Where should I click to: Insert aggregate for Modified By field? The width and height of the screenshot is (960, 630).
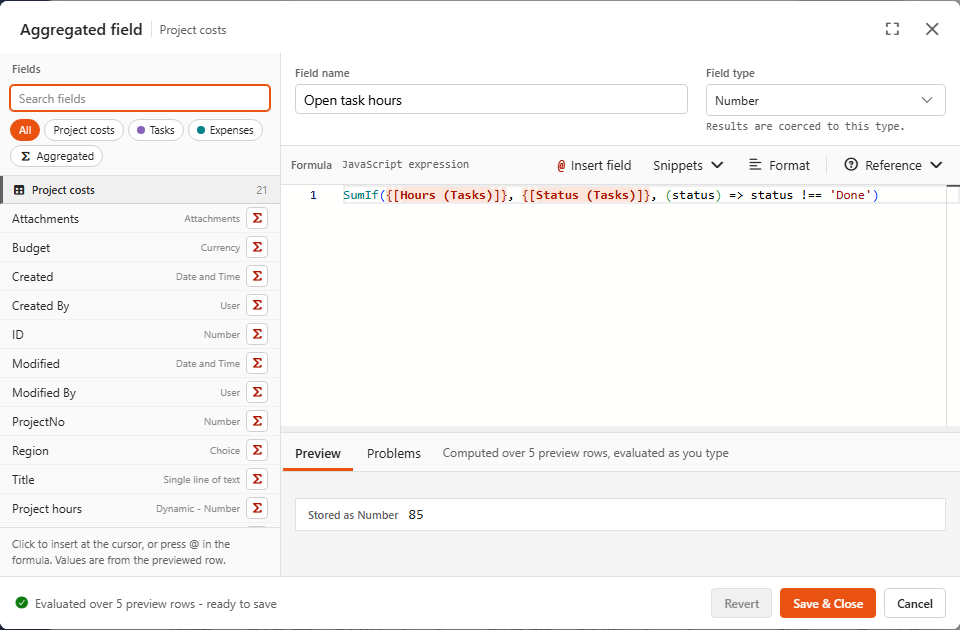(257, 392)
